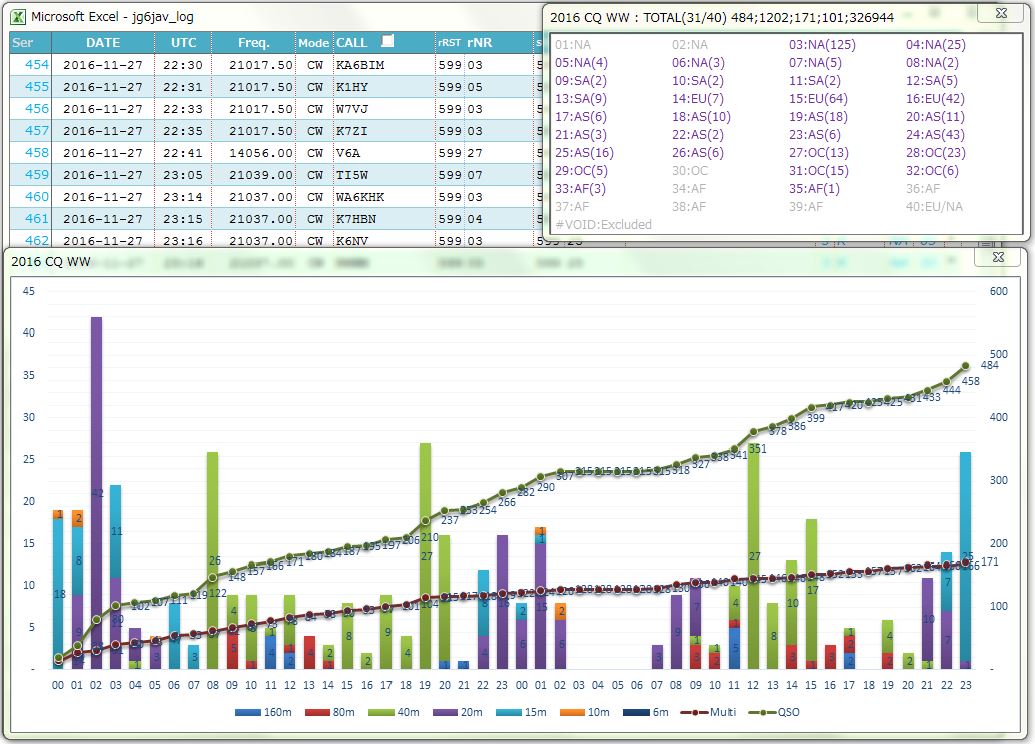
Task: Close the 2016 CQ WW chart window
Action: [998, 258]
